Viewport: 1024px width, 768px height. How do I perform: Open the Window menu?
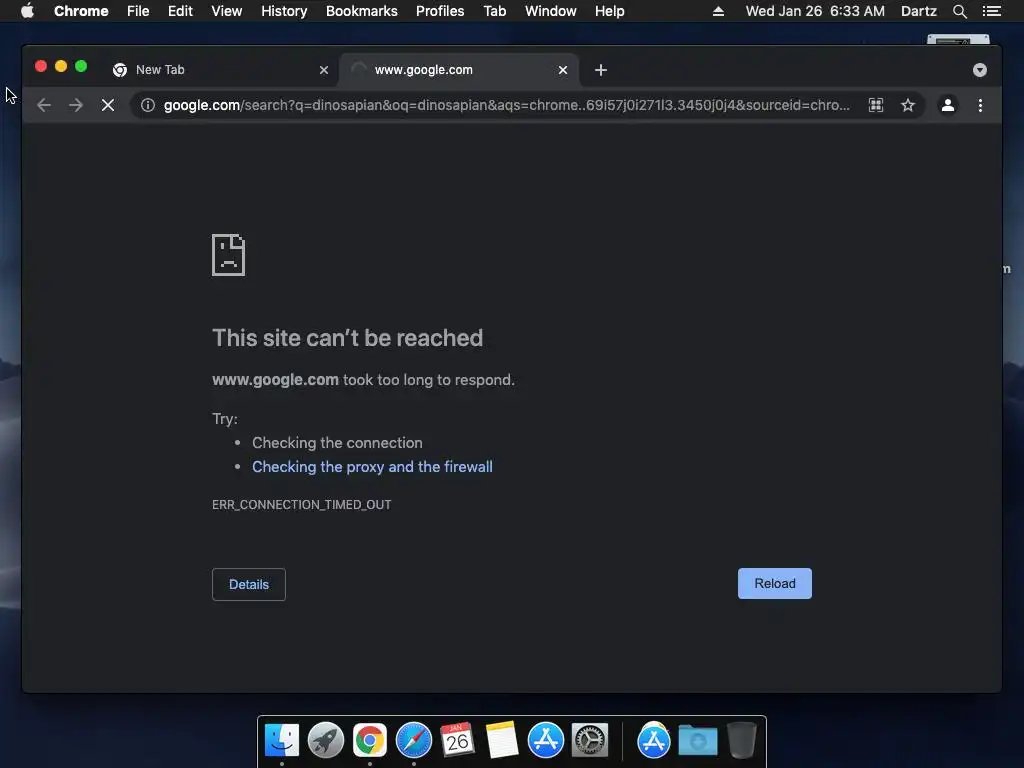pos(551,11)
